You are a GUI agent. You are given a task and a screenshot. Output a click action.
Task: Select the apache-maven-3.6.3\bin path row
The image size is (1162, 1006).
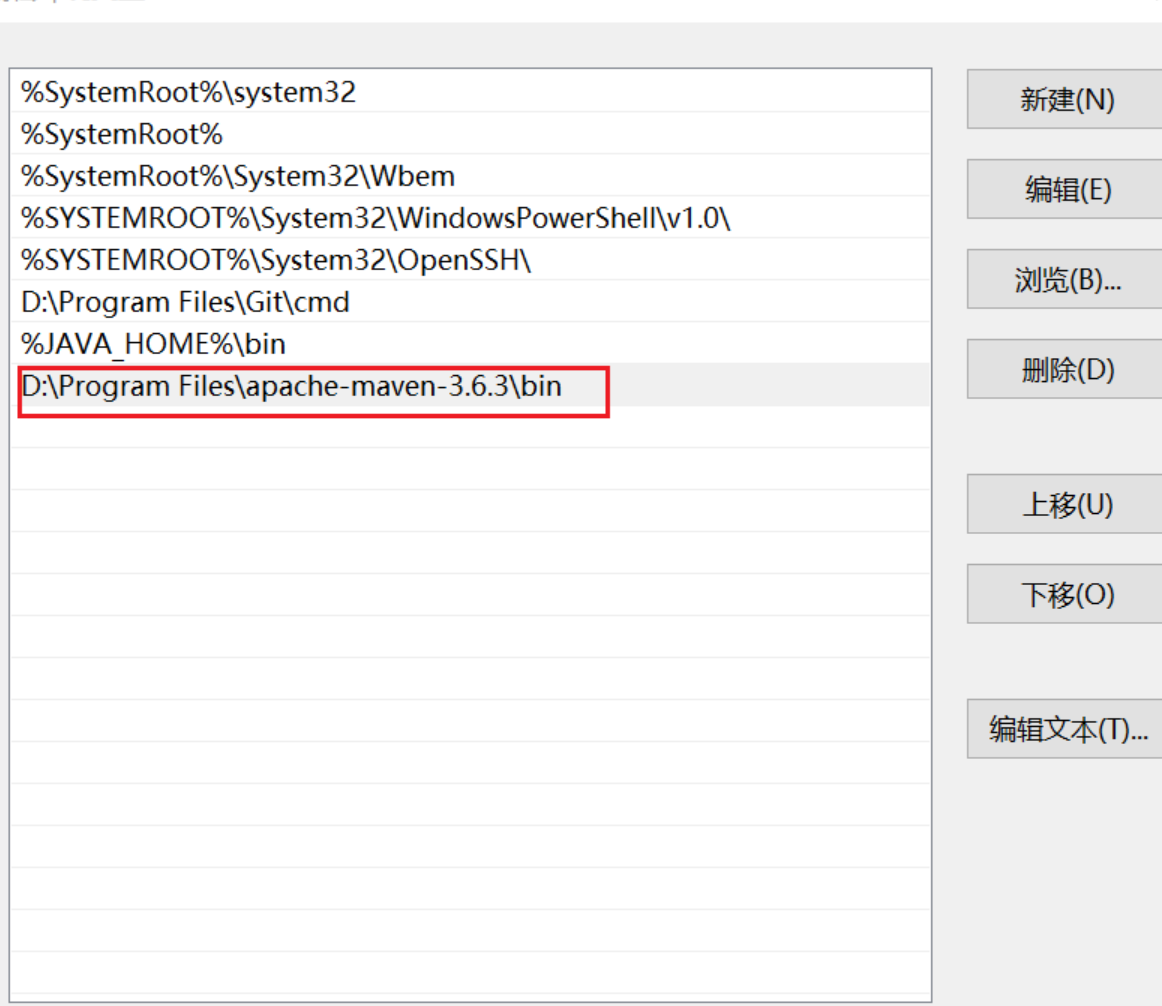tap(471, 385)
